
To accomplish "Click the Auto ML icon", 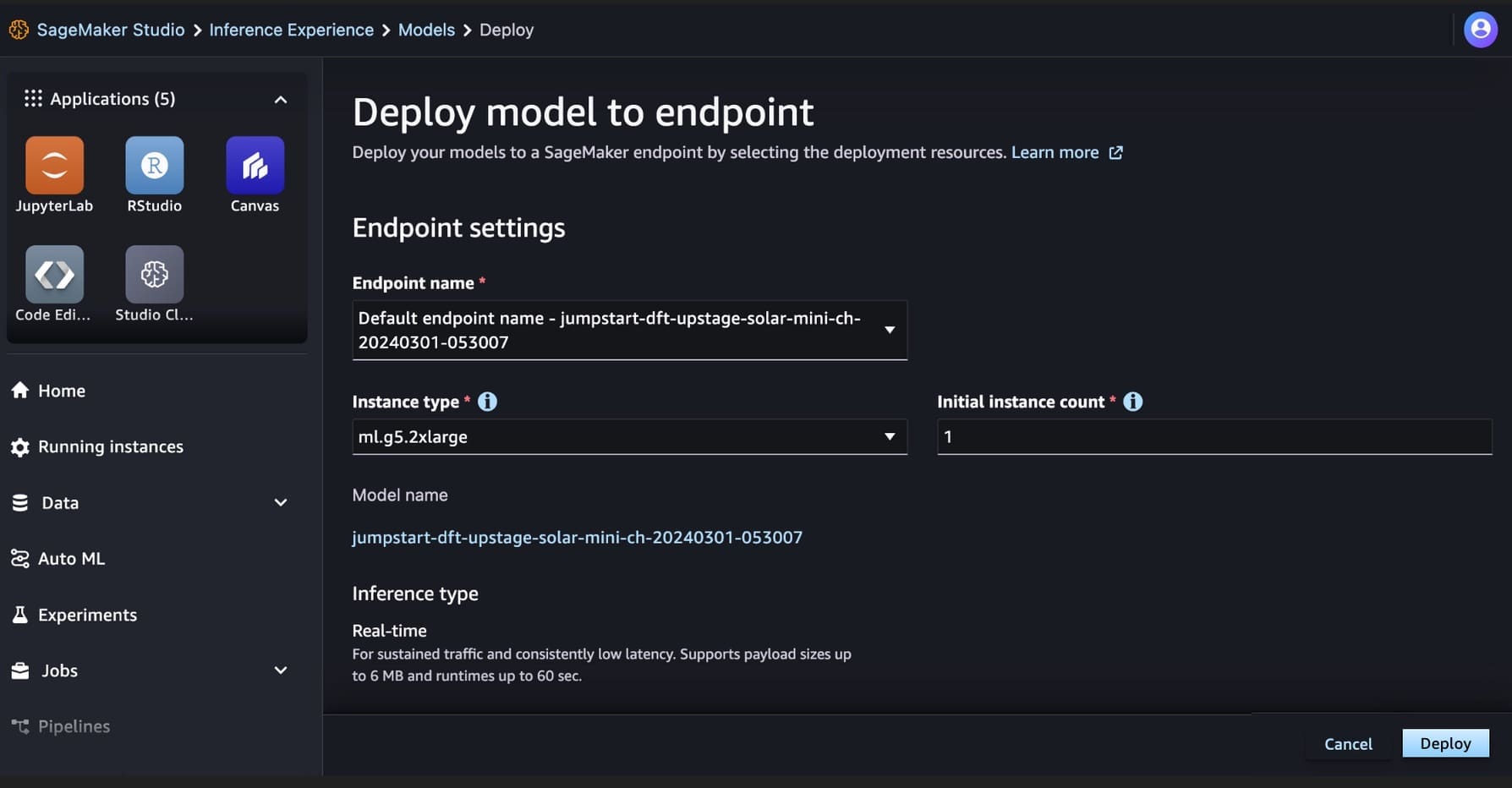I will point(20,559).
